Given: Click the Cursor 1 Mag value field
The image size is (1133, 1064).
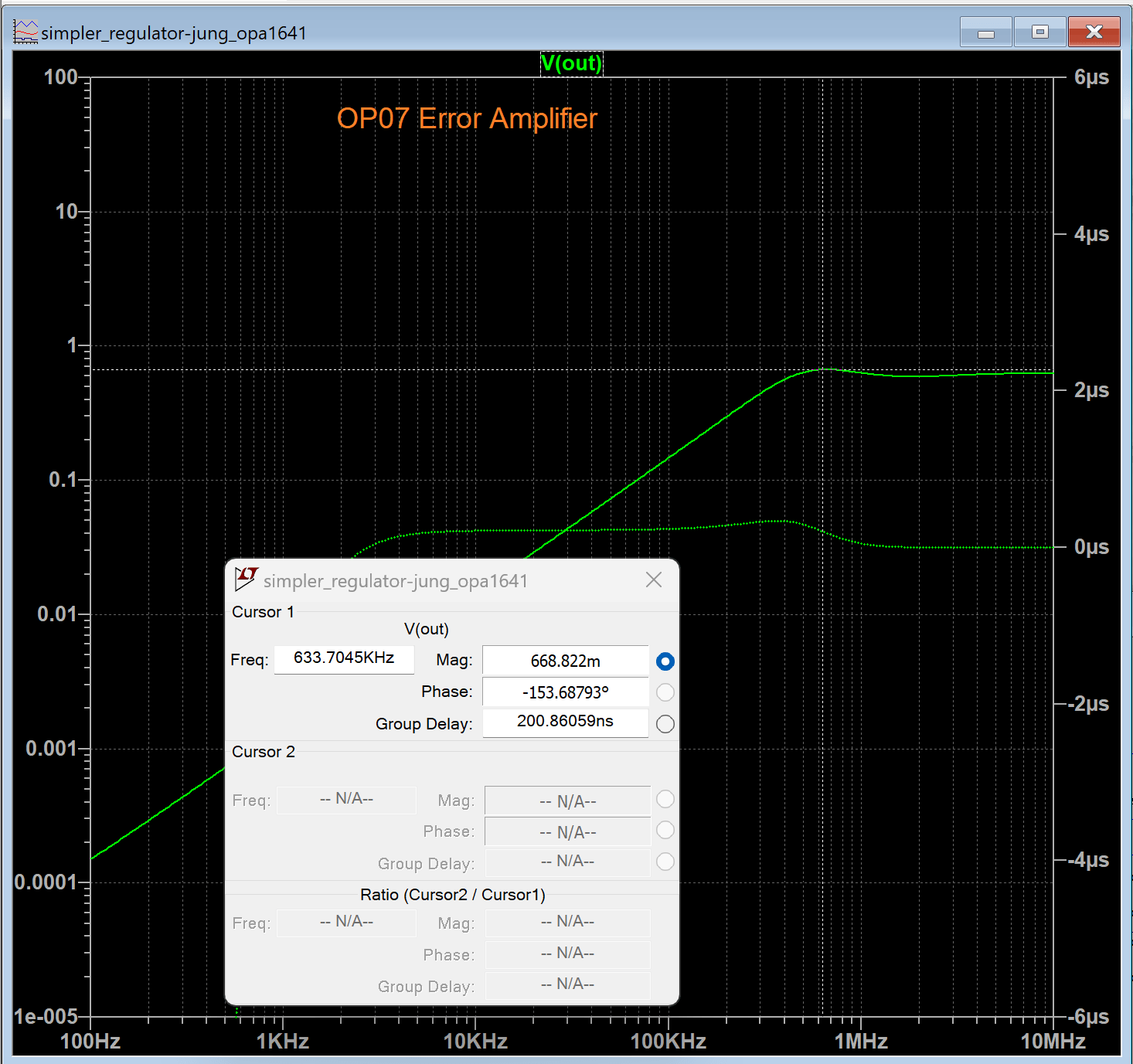Looking at the screenshot, I should (565, 661).
